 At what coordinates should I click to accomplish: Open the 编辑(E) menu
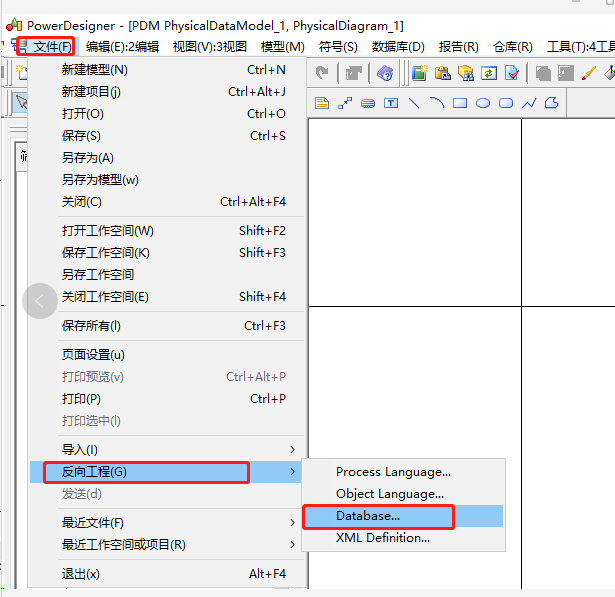point(122,47)
